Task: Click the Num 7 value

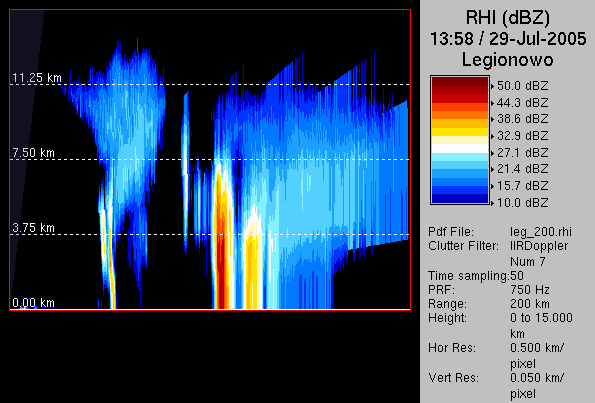Action: point(528,261)
